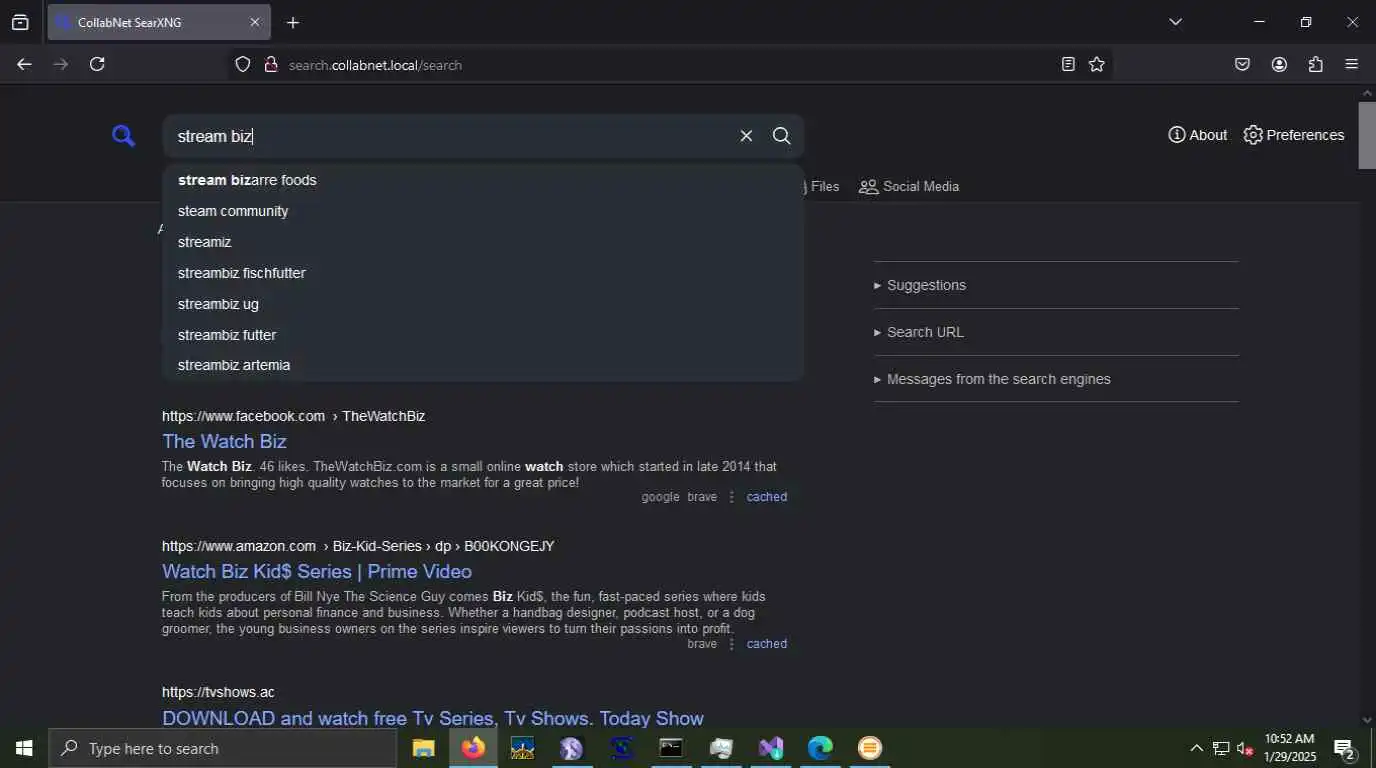Pick suggestion "streambiz artemia"

[x=483, y=365]
